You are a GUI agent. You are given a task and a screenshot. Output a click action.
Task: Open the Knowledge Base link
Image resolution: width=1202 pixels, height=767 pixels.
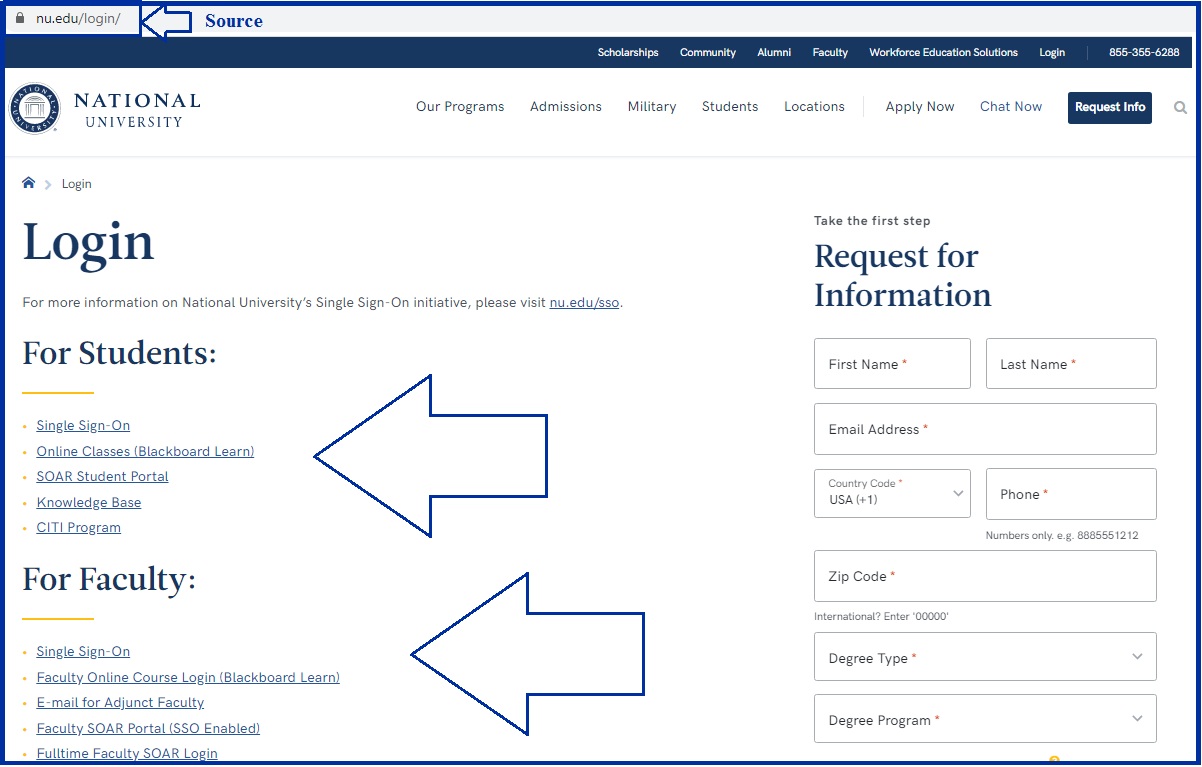click(89, 503)
